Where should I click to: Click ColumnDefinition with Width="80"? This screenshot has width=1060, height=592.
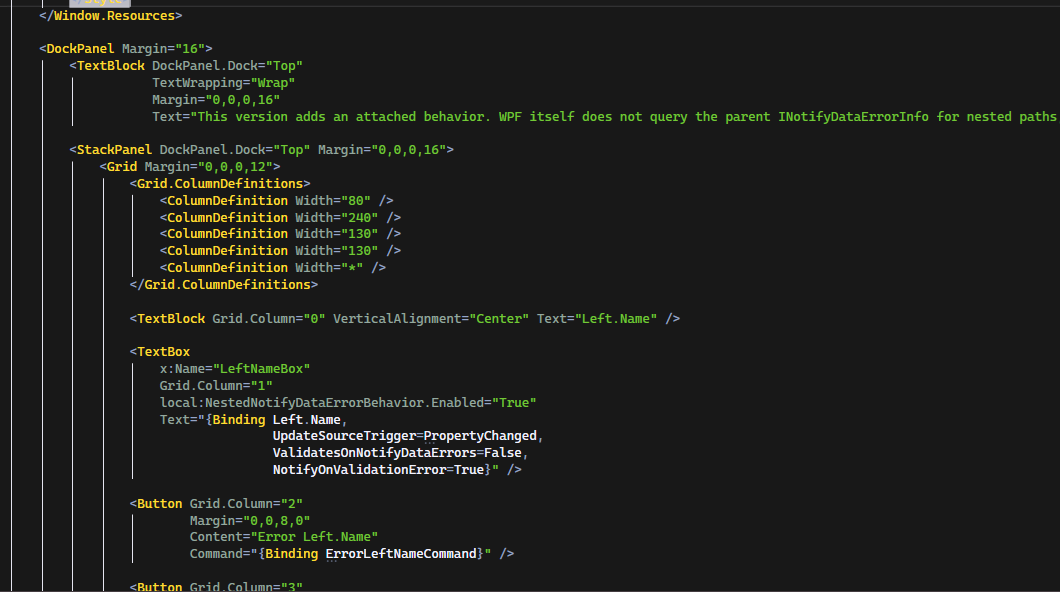276,200
